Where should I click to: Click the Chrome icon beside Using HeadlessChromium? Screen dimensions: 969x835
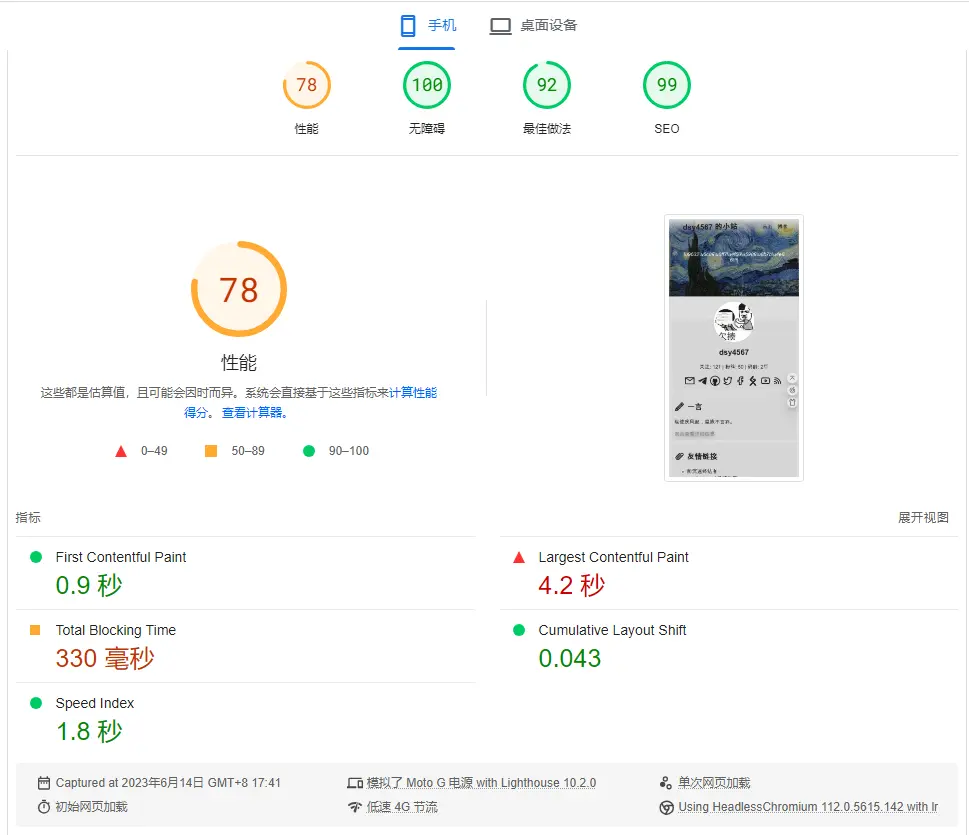click(666, 807)
